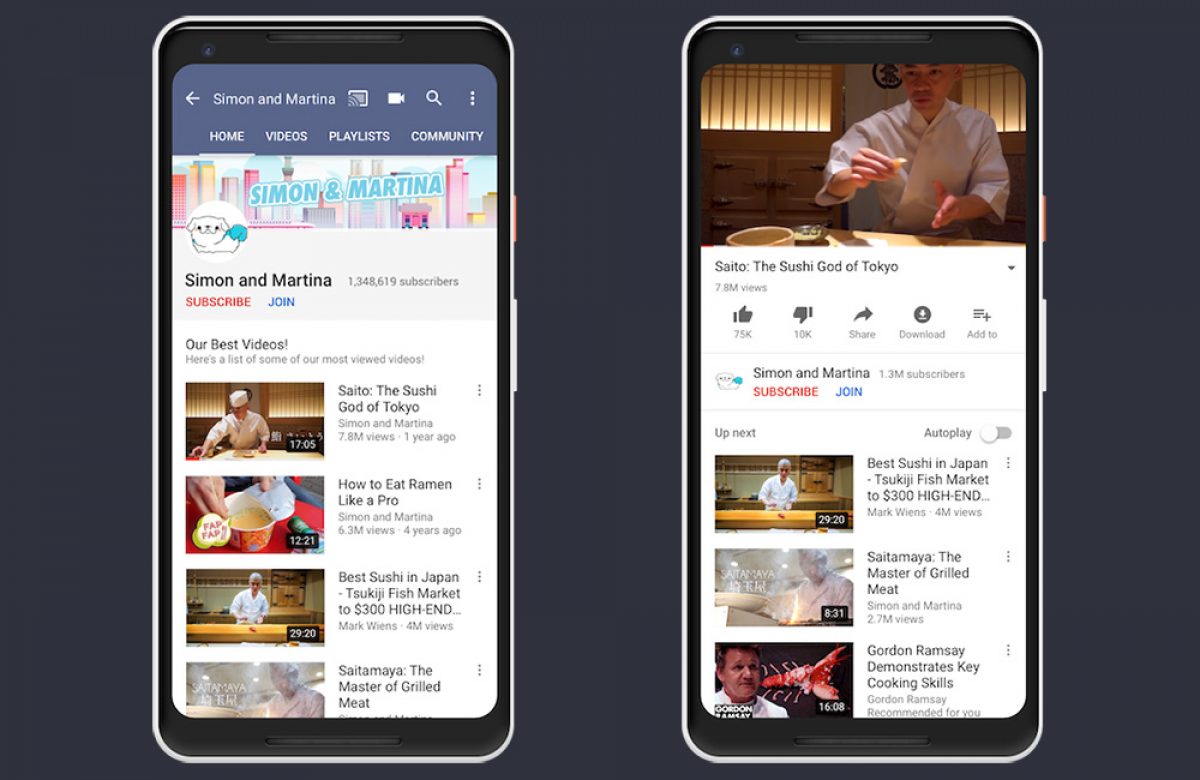Tap 'Simon and Martina' title in top bar
The height and width of the screenshot is (780, 1200).
point(274,99)
